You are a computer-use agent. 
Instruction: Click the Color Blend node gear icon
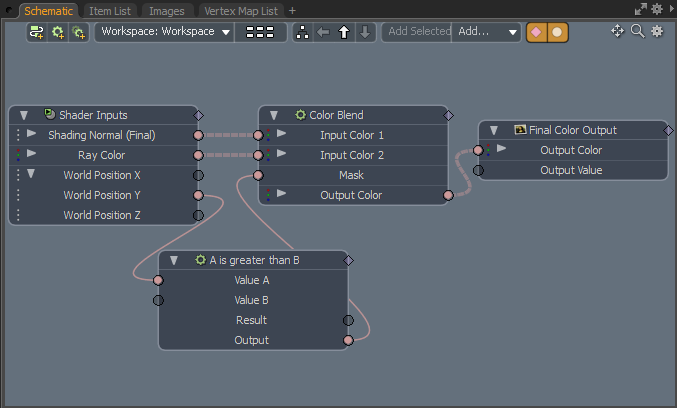pos(300,115)
